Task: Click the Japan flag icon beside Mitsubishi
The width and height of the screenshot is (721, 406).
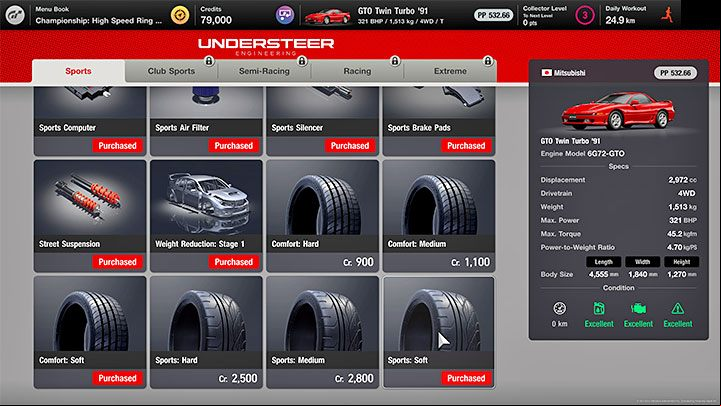Action: [x=546, y=73]
